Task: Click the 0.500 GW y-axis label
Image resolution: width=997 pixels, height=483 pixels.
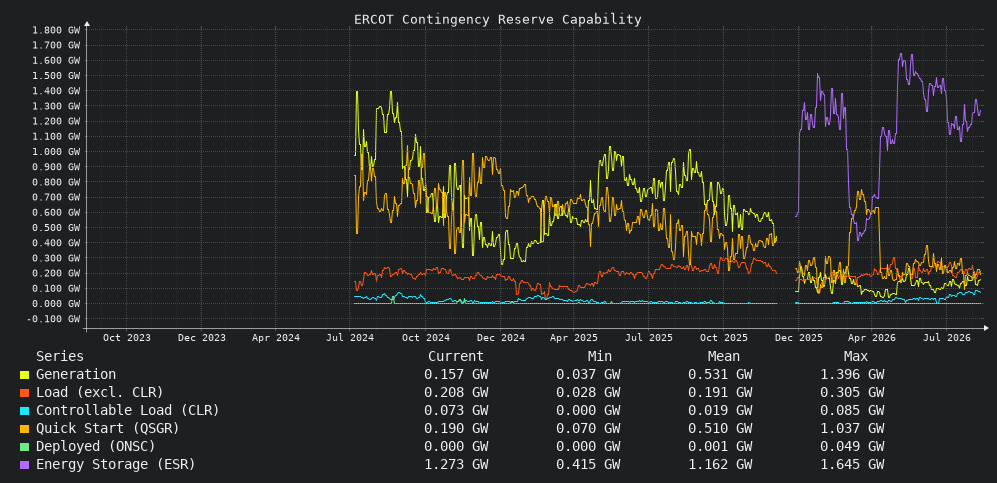Action: coord(56,228)
